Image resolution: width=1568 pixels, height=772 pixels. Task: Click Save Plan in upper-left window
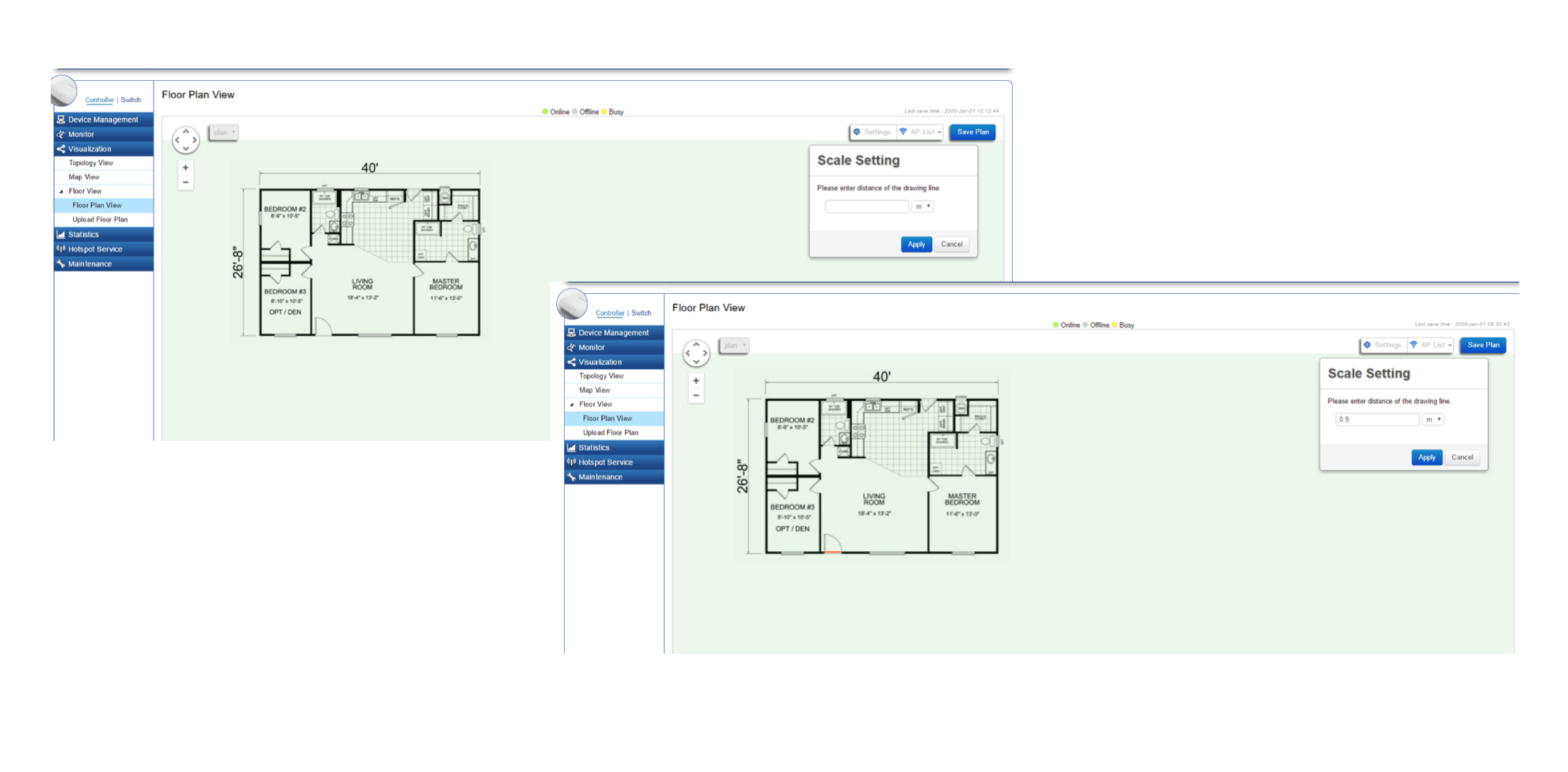click(973, 131)
